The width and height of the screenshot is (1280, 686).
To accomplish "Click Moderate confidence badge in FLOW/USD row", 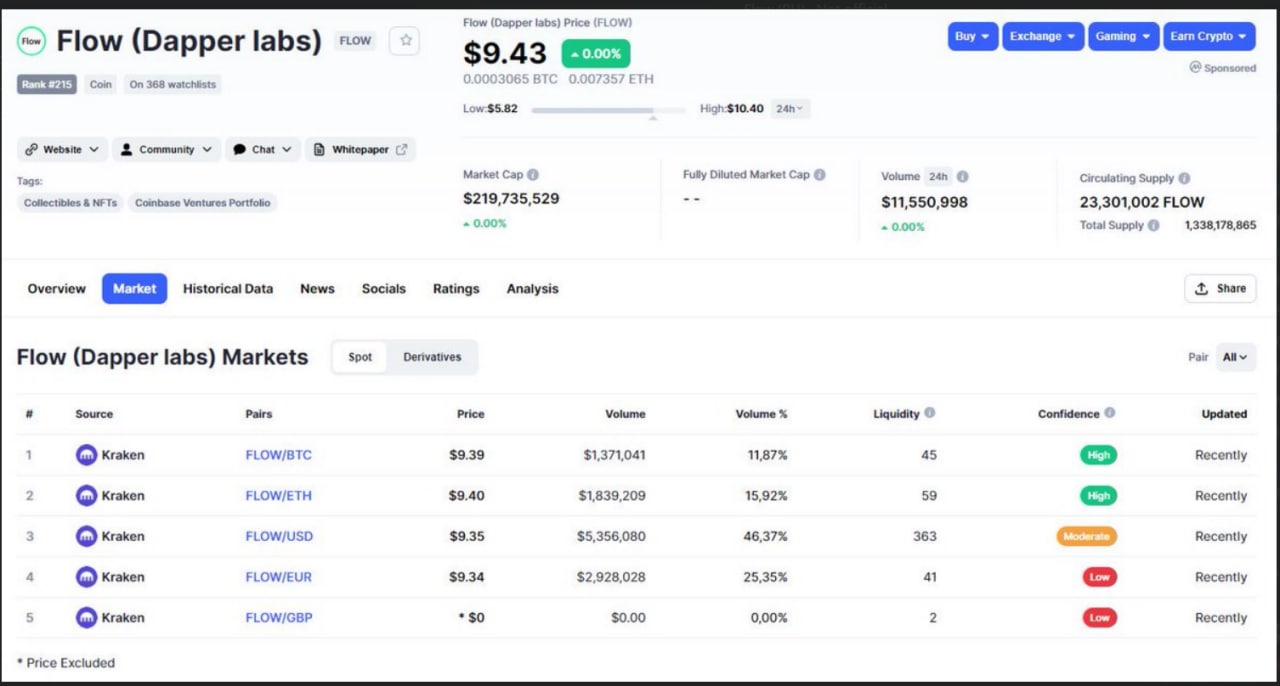I will point(1086,536).
